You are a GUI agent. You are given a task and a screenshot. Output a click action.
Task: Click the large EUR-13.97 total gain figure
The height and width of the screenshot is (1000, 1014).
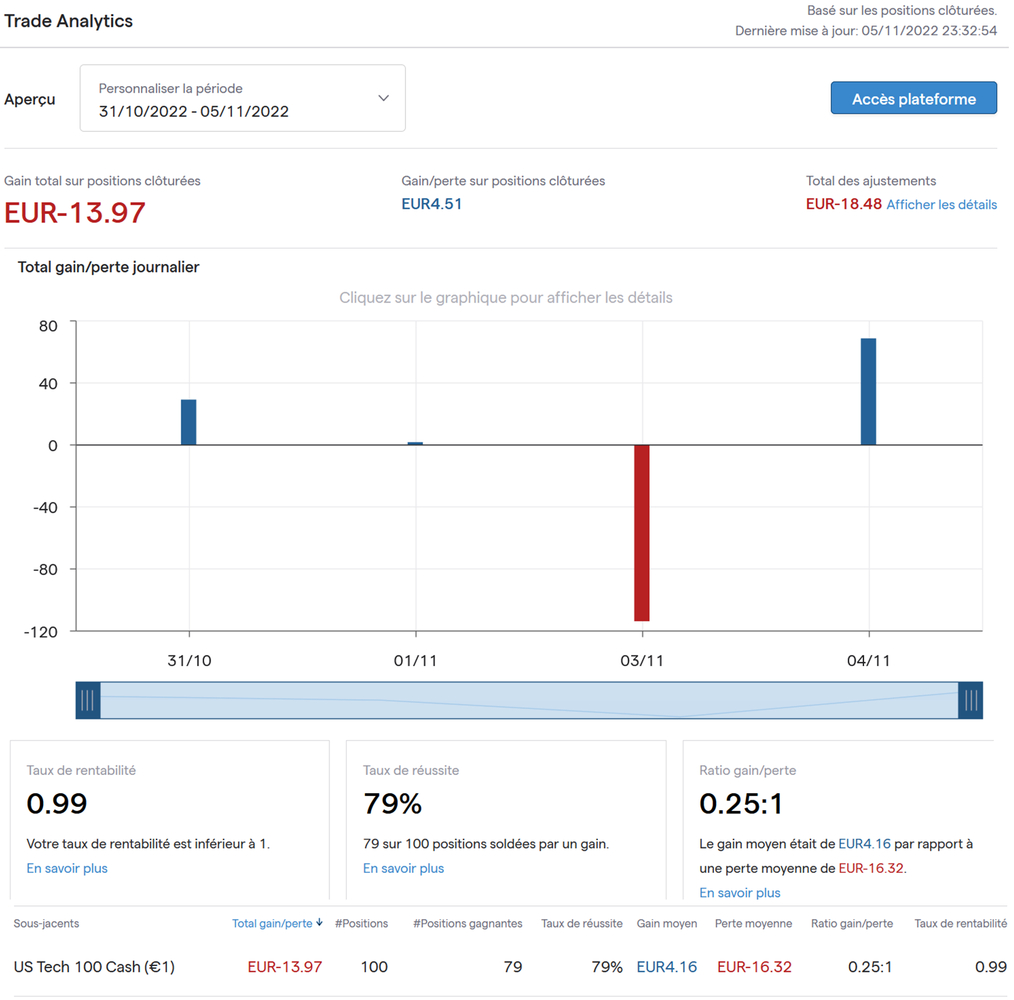tap(74, 213)
